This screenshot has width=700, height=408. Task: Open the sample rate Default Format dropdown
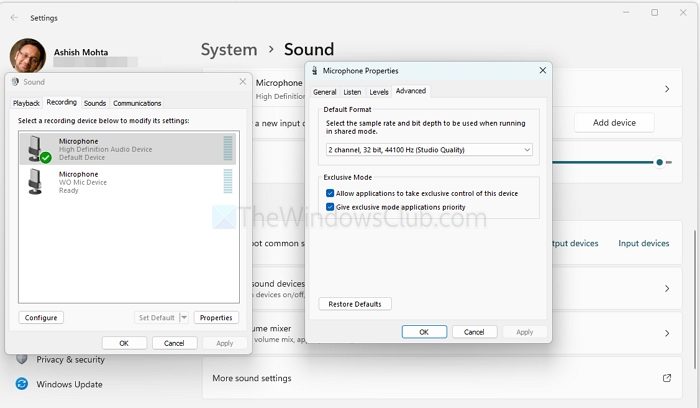coord(429,149)
